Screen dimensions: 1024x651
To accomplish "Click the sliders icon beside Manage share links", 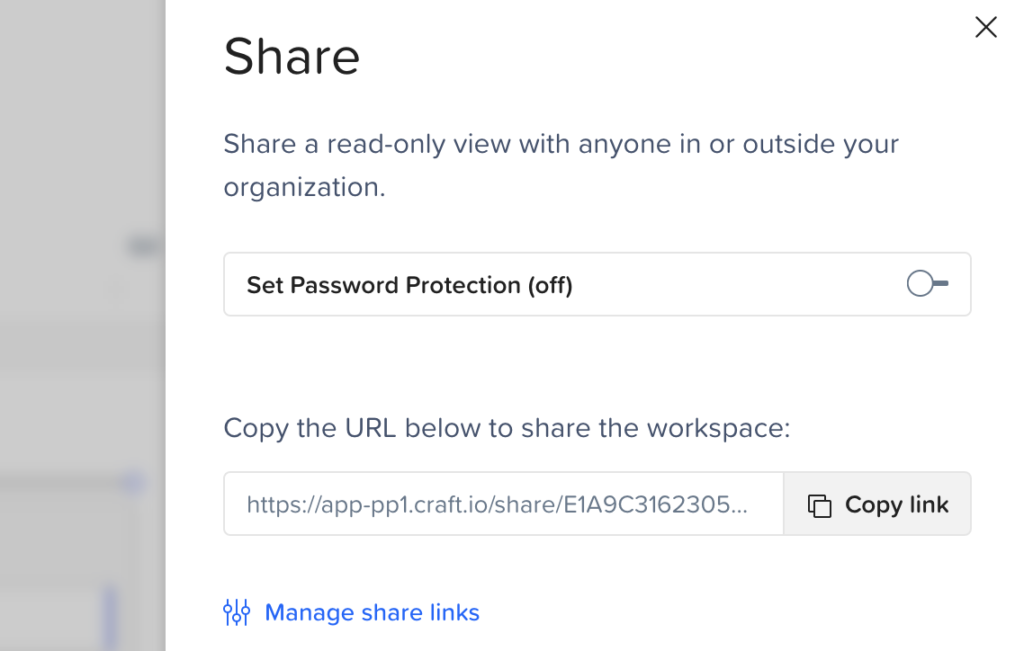I will point(236,612).
